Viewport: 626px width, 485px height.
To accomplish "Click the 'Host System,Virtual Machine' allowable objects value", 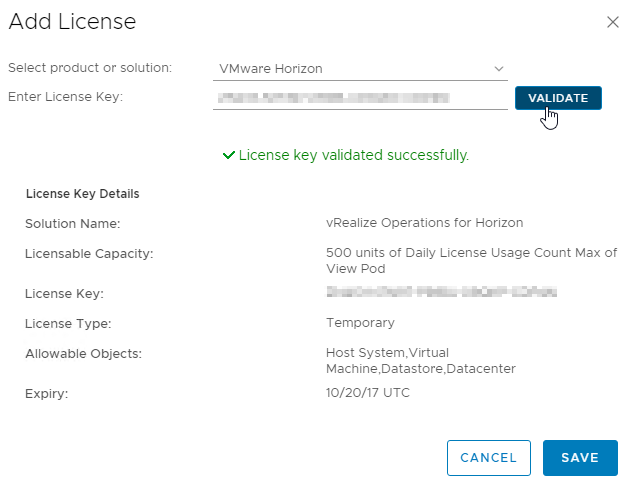I will pyautogui.click(x=421, y=360).
